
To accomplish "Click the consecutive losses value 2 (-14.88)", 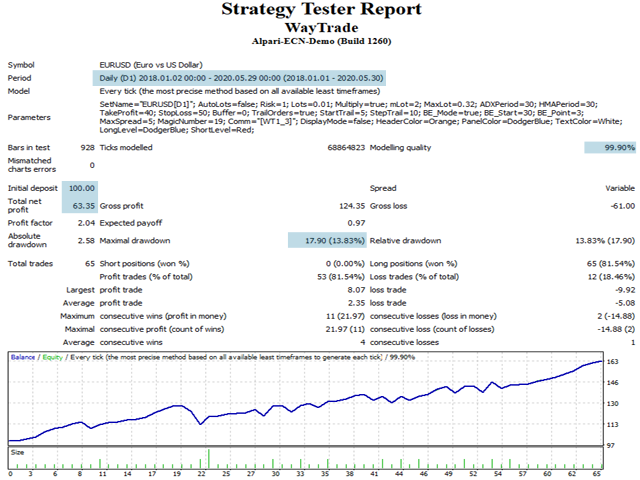I will click(616, 316).
